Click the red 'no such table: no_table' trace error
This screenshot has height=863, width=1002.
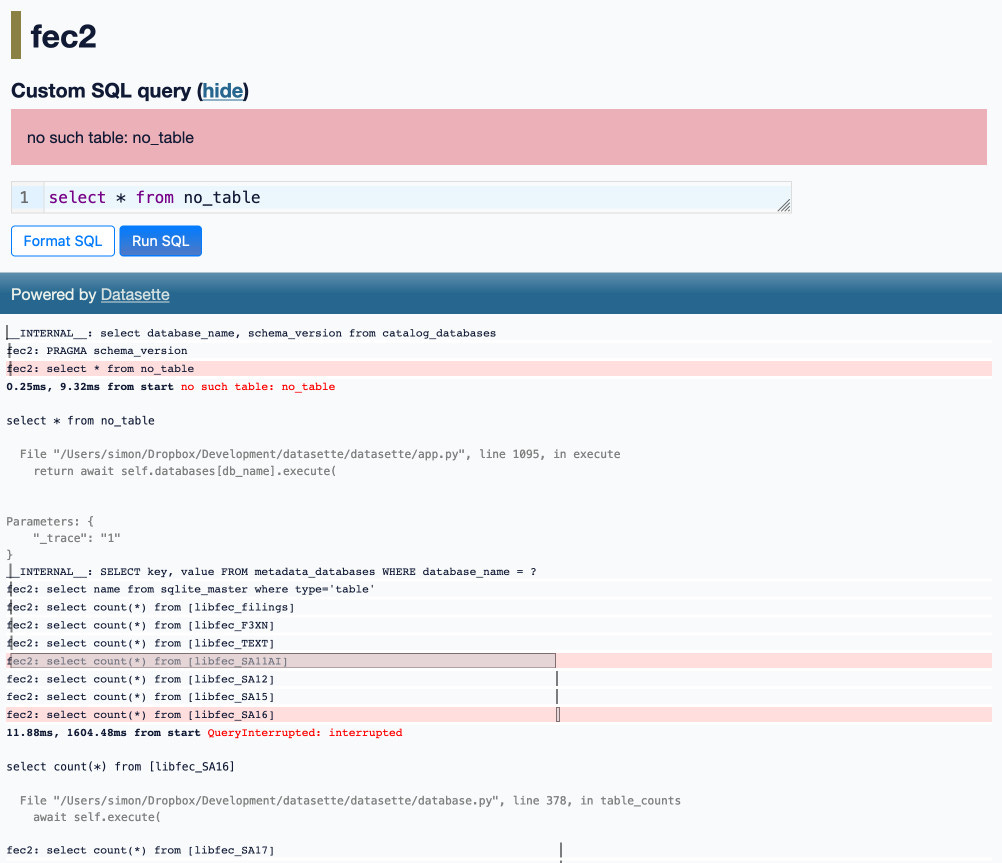(258, 387)
